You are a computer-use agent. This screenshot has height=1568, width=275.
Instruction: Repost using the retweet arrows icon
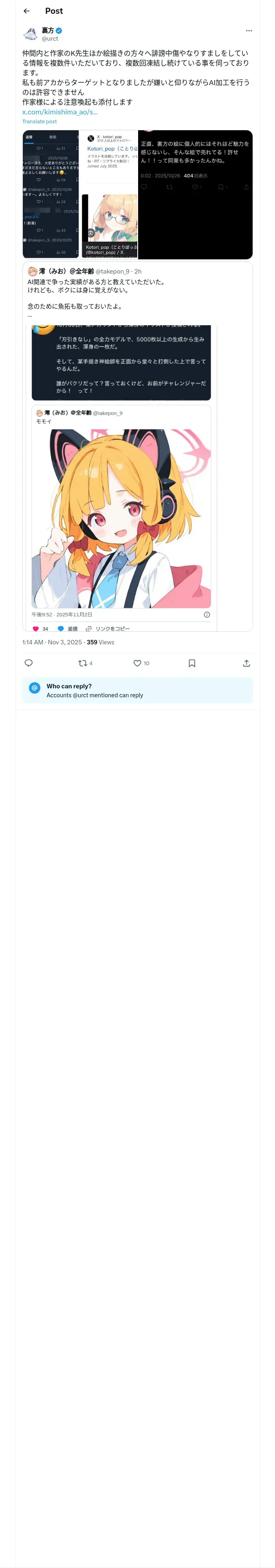click(x=82, y=663)
